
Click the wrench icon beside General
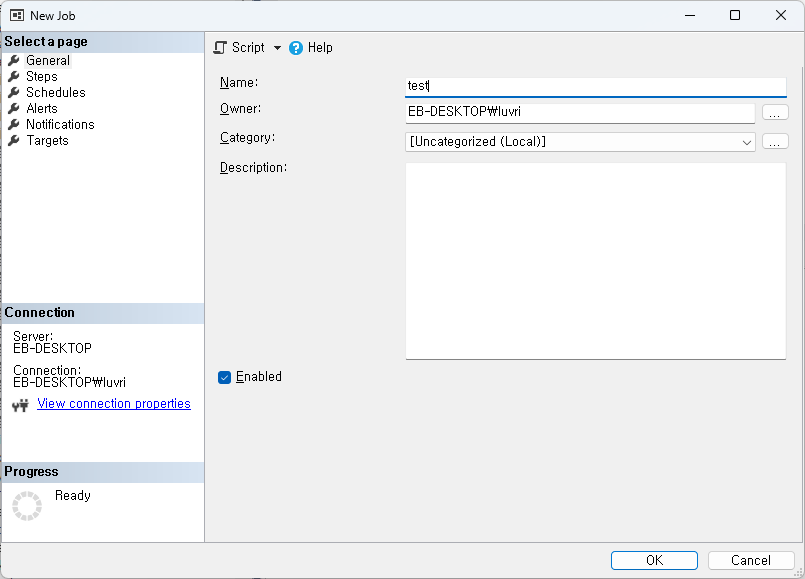click(x=14, y=61)
